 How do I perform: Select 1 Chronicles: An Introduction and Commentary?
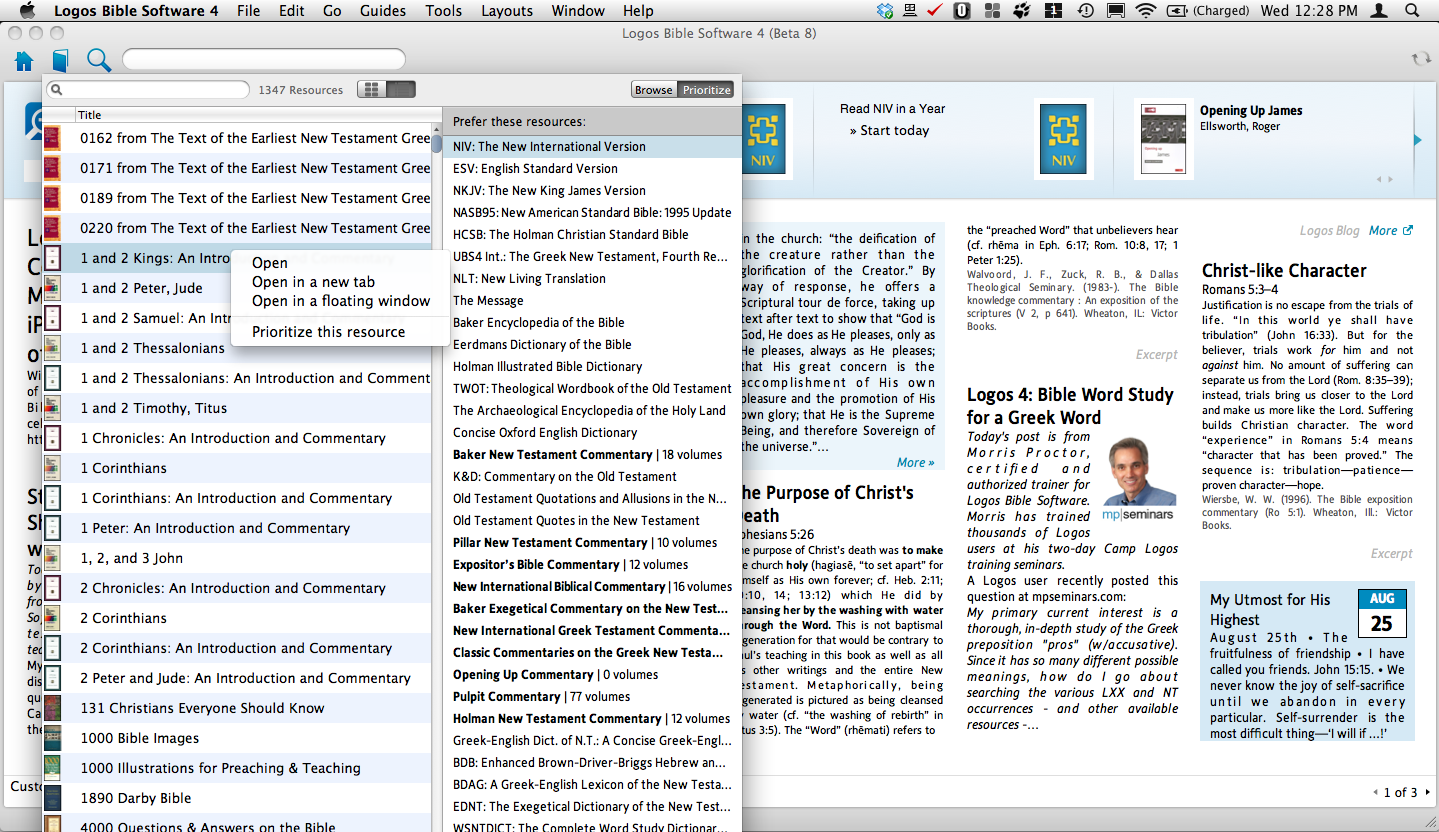[237, 438]
